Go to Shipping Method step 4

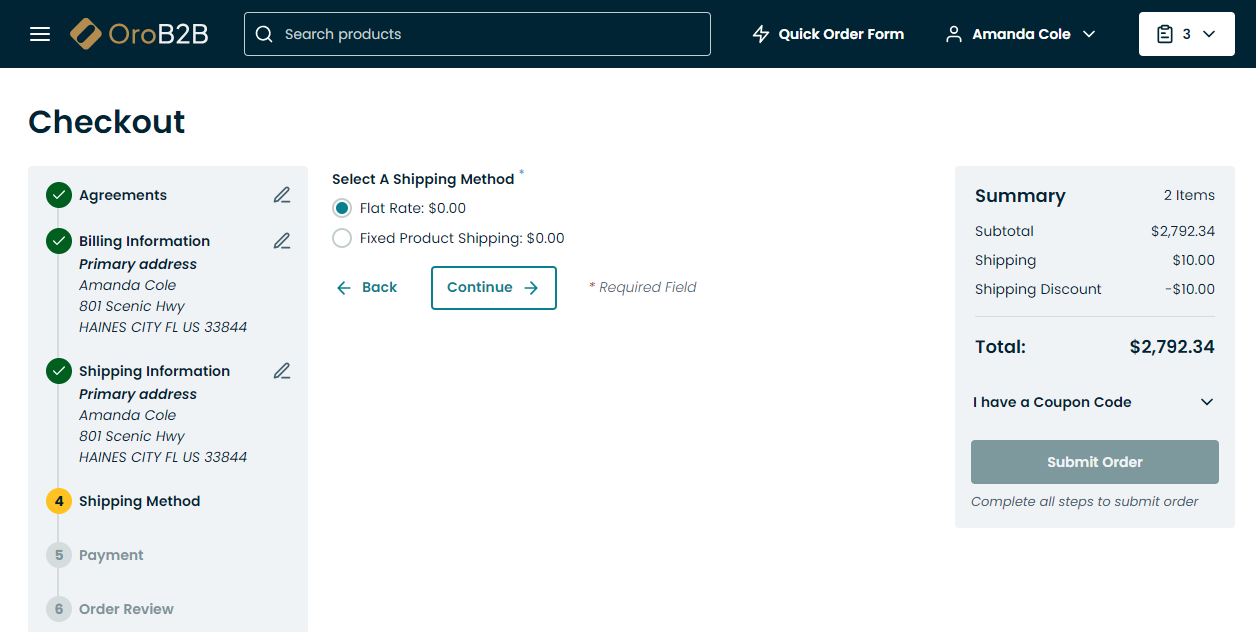point(139,501)
